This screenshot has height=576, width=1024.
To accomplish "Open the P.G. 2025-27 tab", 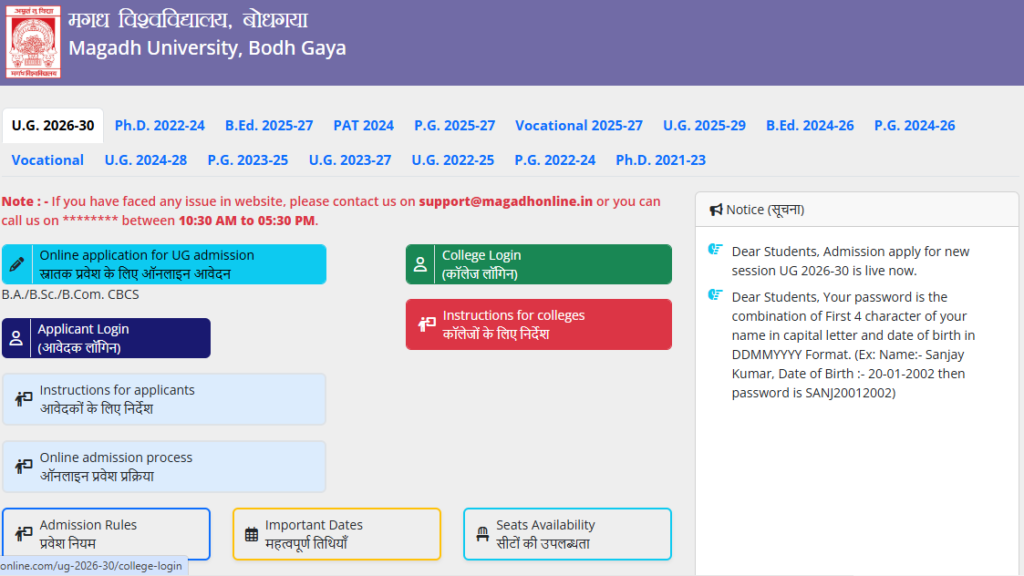I will (x=455, y=125).
